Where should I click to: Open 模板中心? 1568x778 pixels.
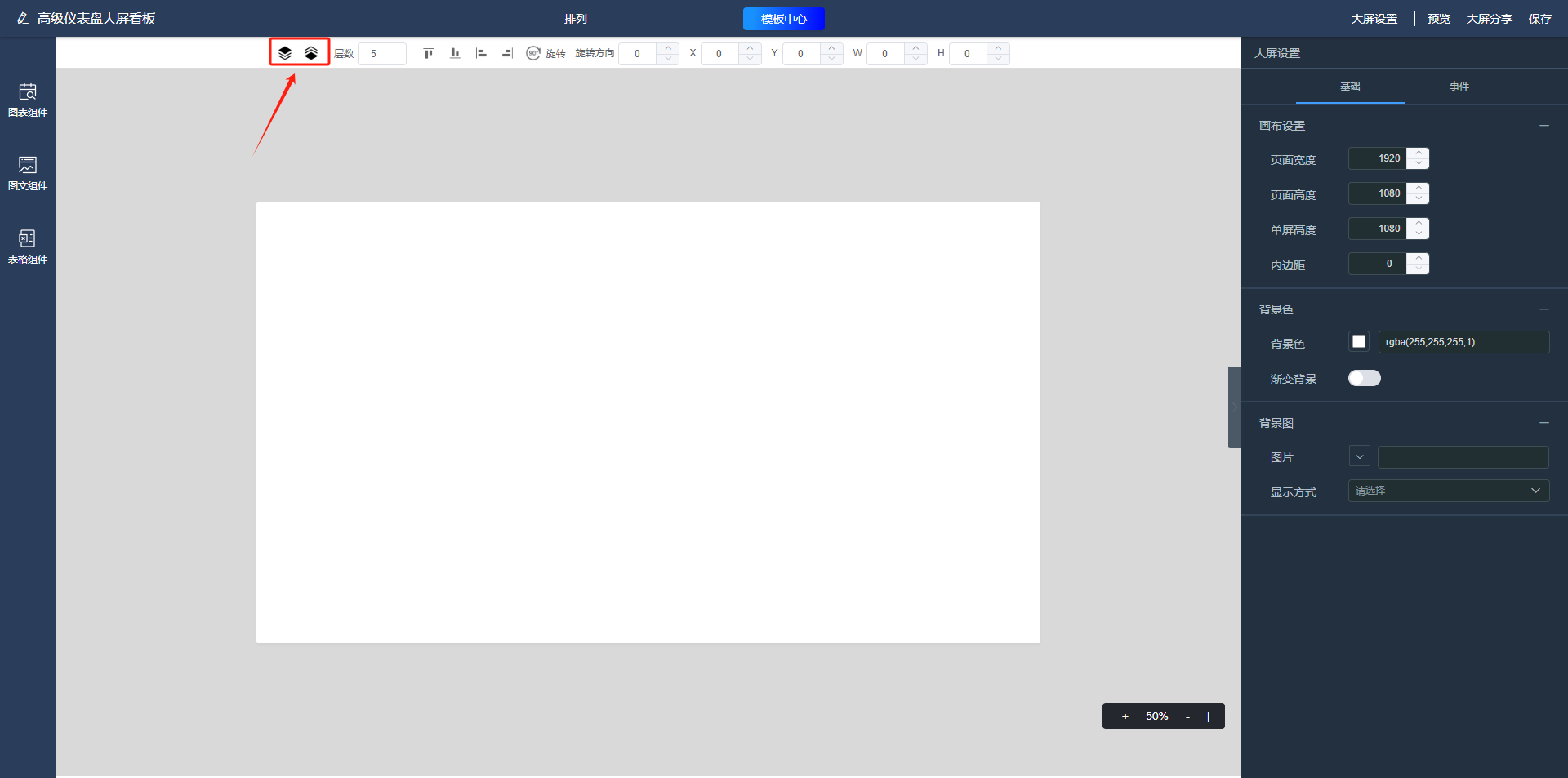784,19
